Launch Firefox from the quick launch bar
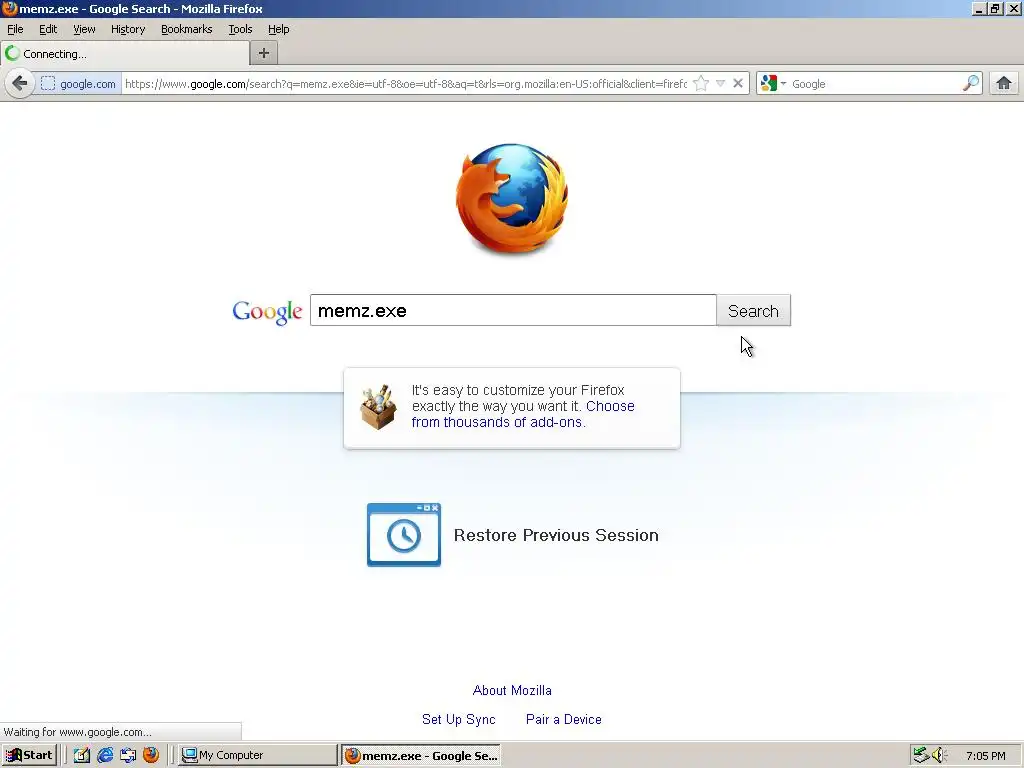The image size is (1024, 768). click(x=151, y=755)
